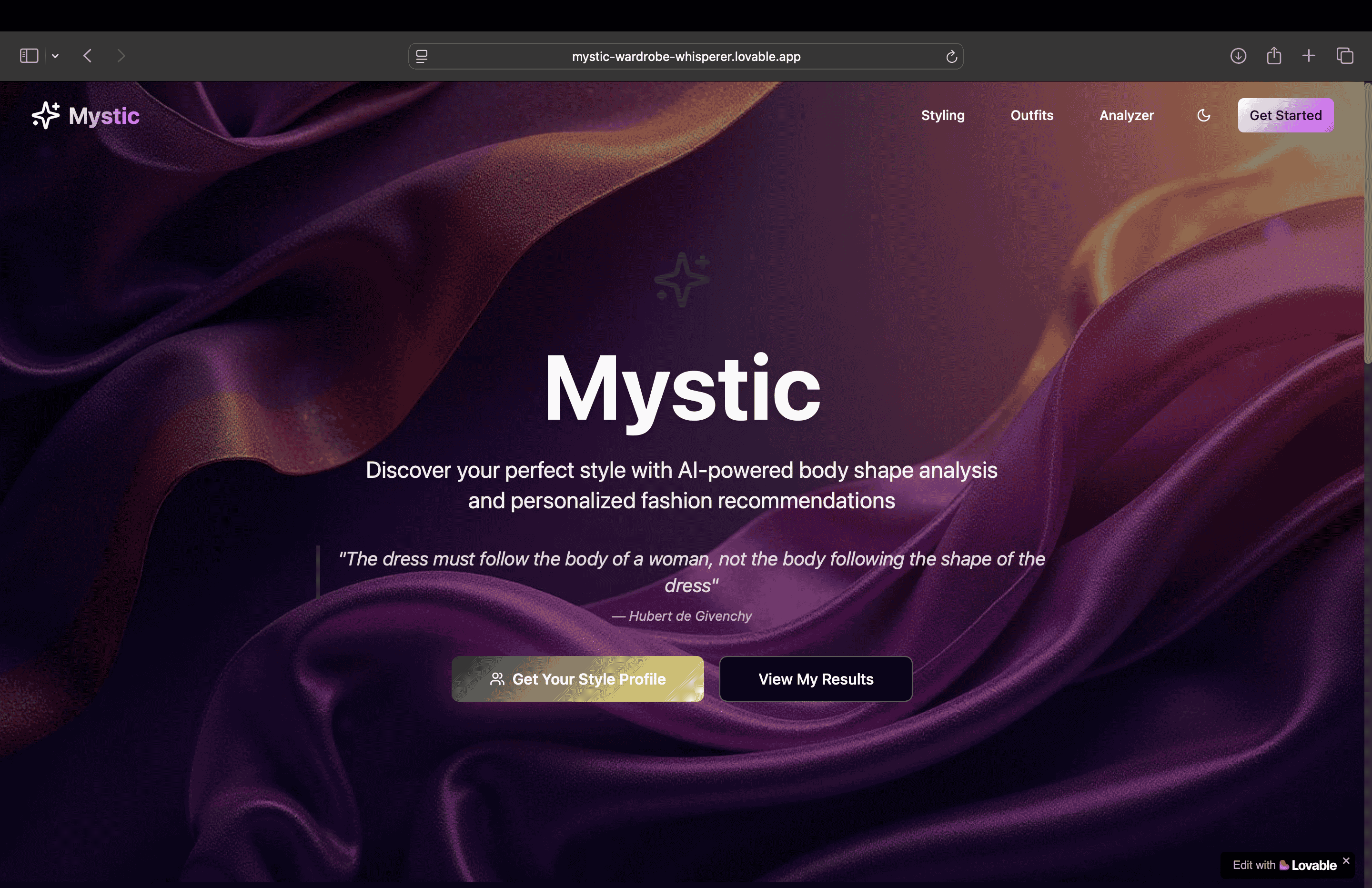Open View My Results button
Image resolution: width=1372 pixels, height=888 pixels.
[x=815, y=679]
